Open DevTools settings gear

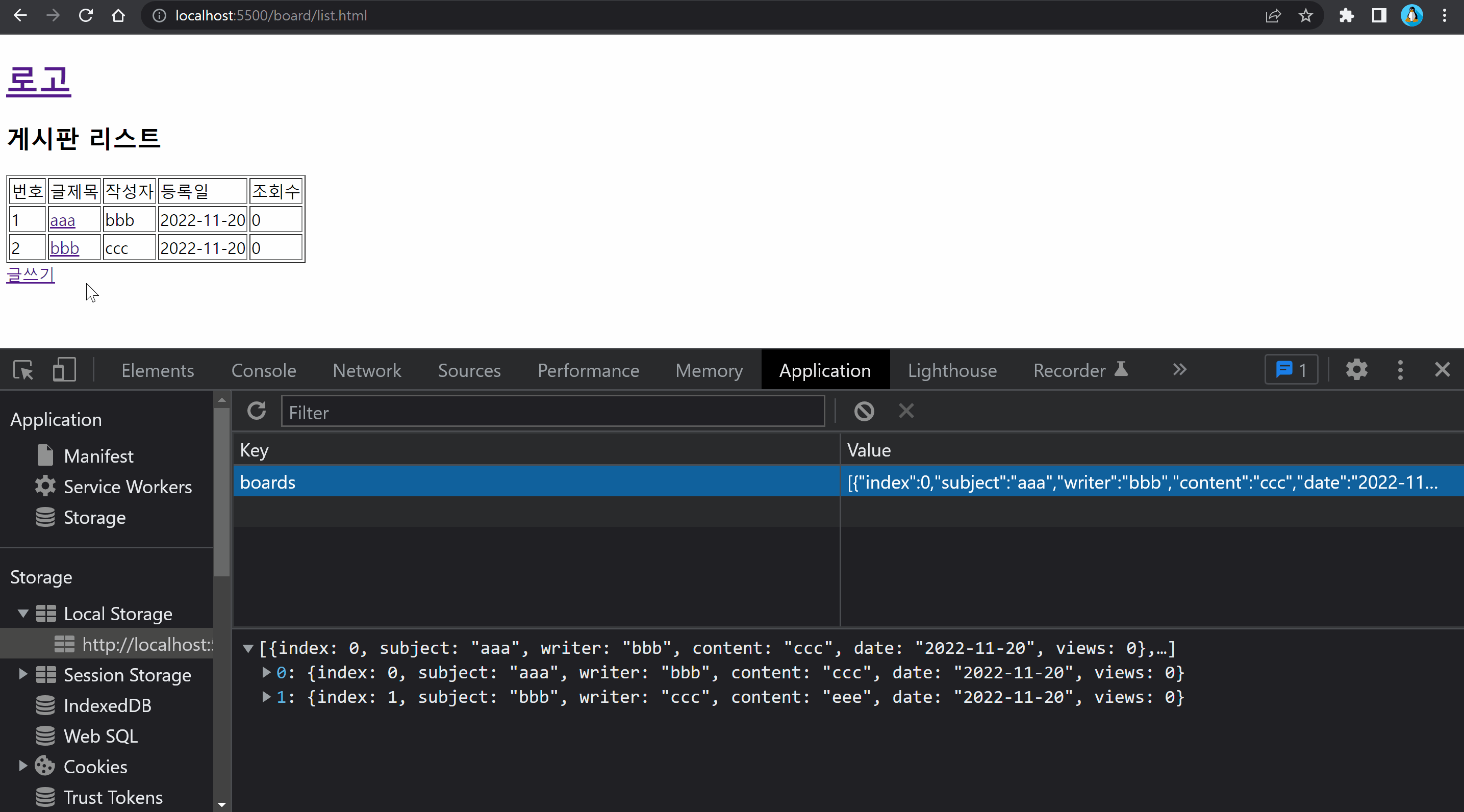[x=1356, y=370]
